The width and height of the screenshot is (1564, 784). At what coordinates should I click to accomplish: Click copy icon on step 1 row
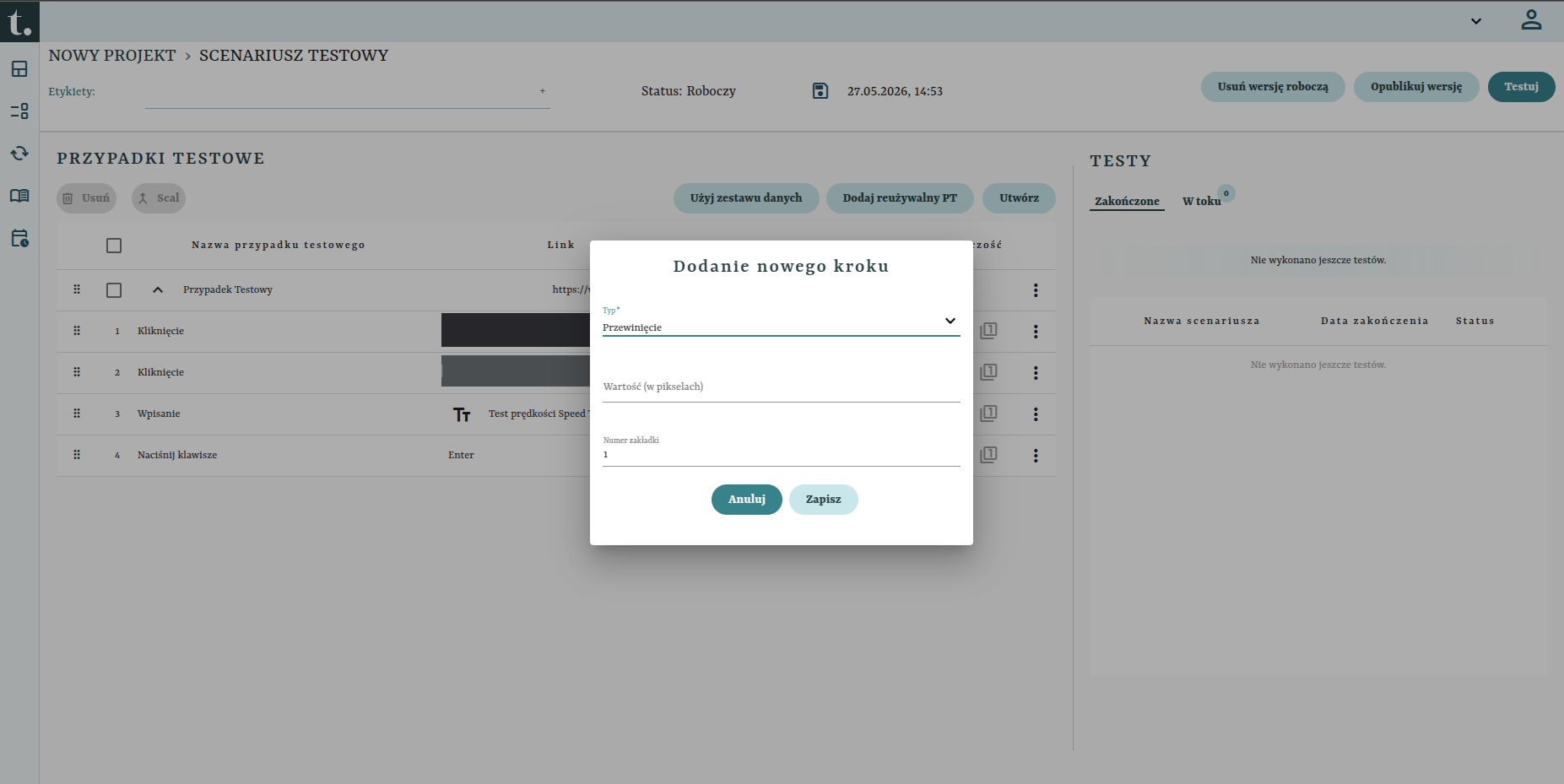(x=988, y=331)
